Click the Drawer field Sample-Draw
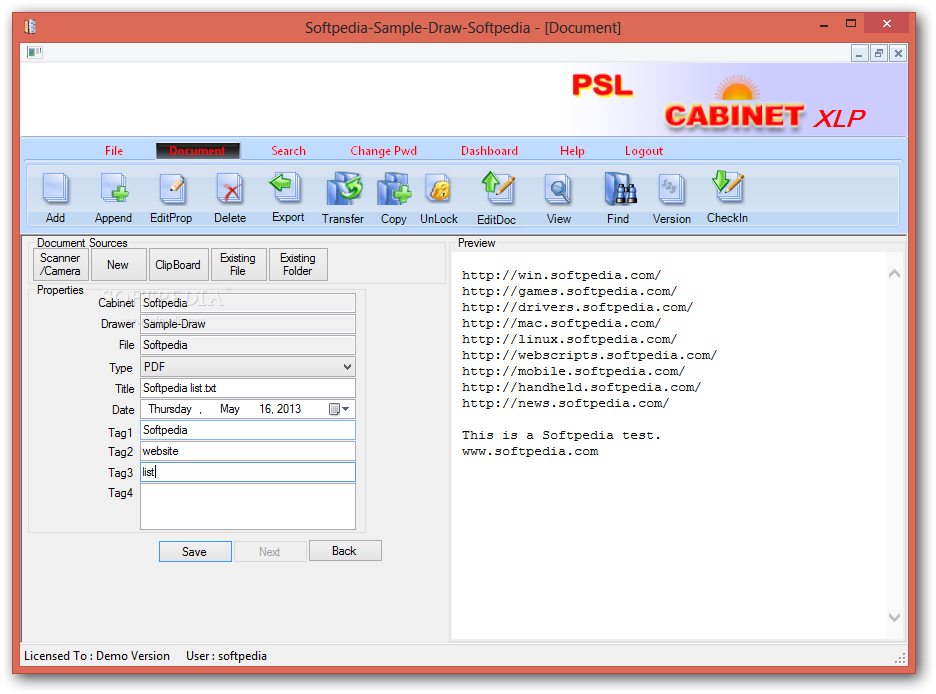Viewport: 936px width, 694px height. point(248,324)
